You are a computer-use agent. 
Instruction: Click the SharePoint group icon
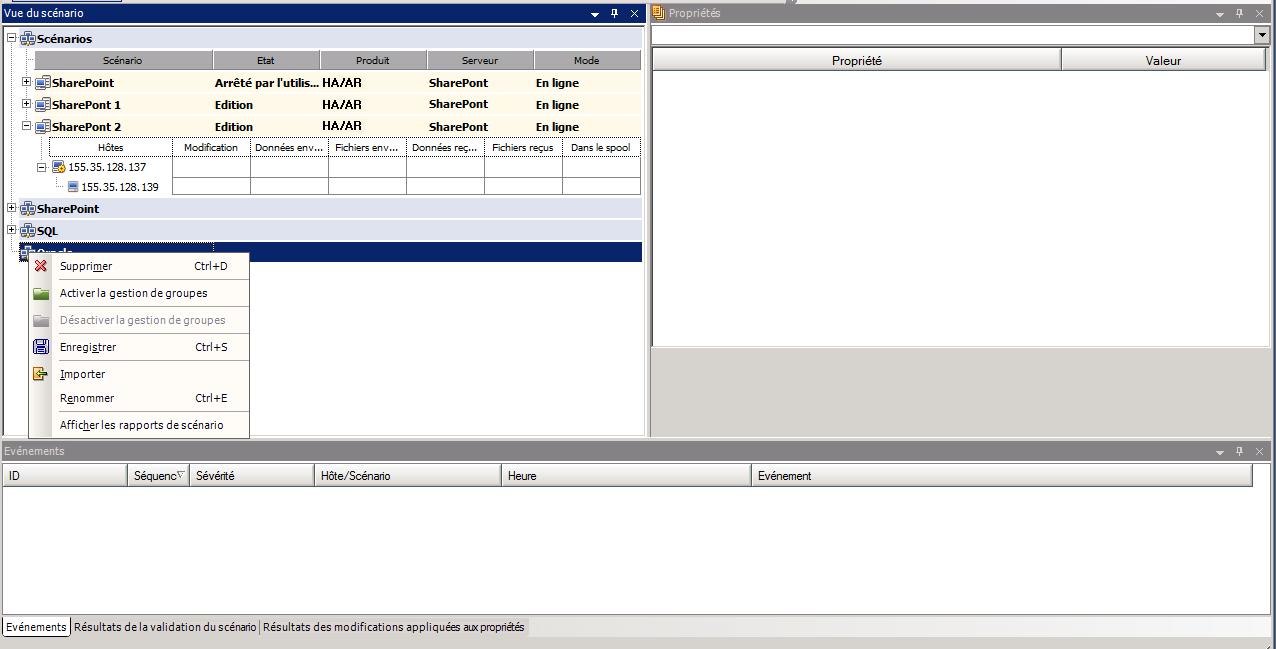click(27, 209)
